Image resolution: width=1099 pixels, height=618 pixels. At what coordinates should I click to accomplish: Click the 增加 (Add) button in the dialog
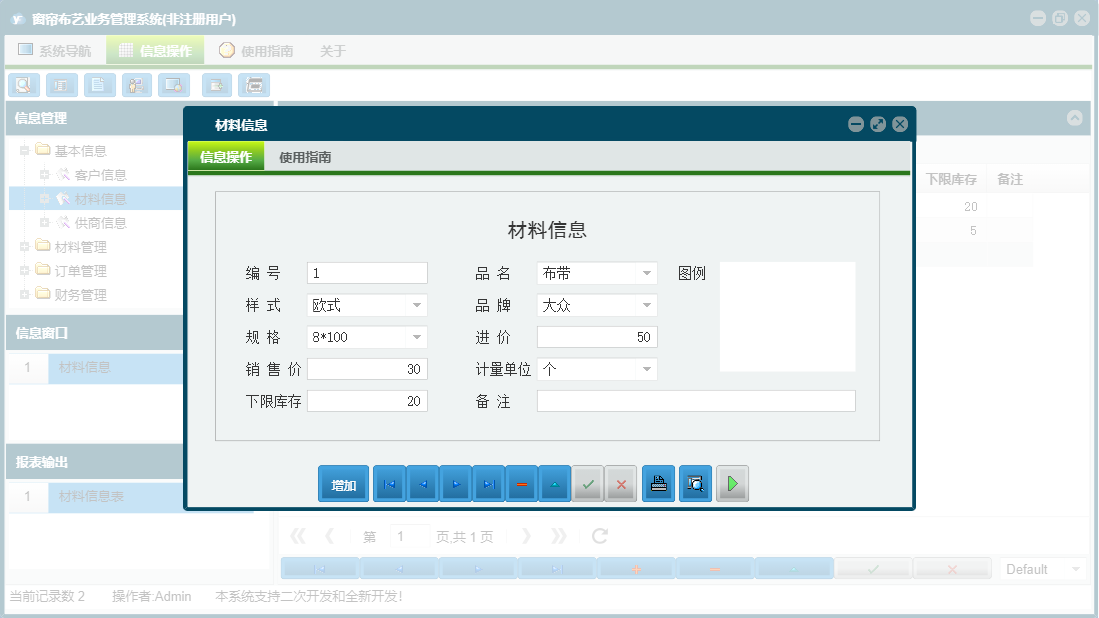[x=343, y=484]
